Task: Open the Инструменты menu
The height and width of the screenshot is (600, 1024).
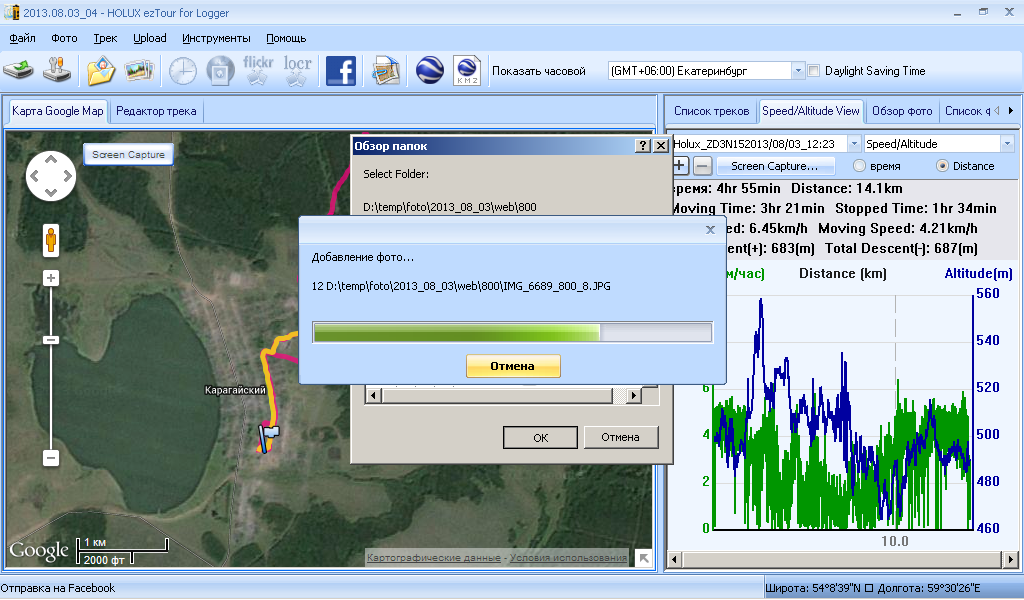Action: tap(216, 38)
